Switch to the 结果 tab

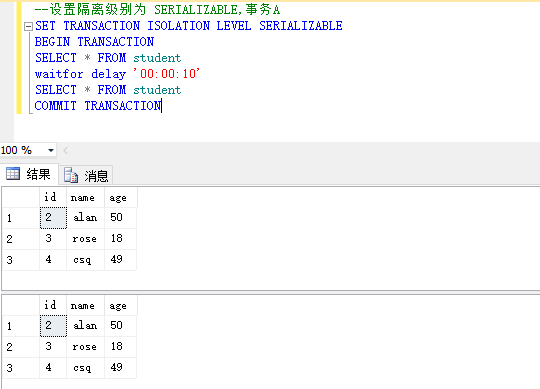(x=29, y=174)
